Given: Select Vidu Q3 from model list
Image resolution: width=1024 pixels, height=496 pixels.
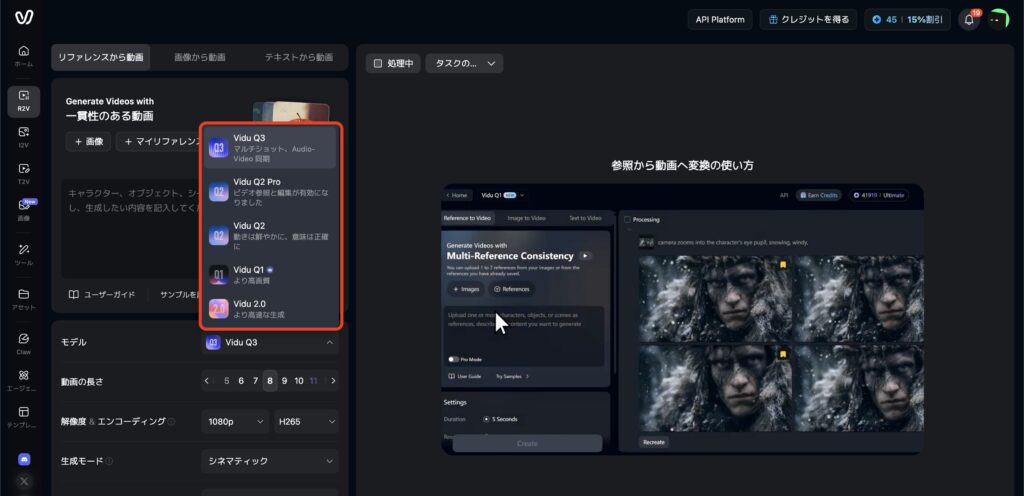Looking at the screenshot, I should click(x=270, y=147).
